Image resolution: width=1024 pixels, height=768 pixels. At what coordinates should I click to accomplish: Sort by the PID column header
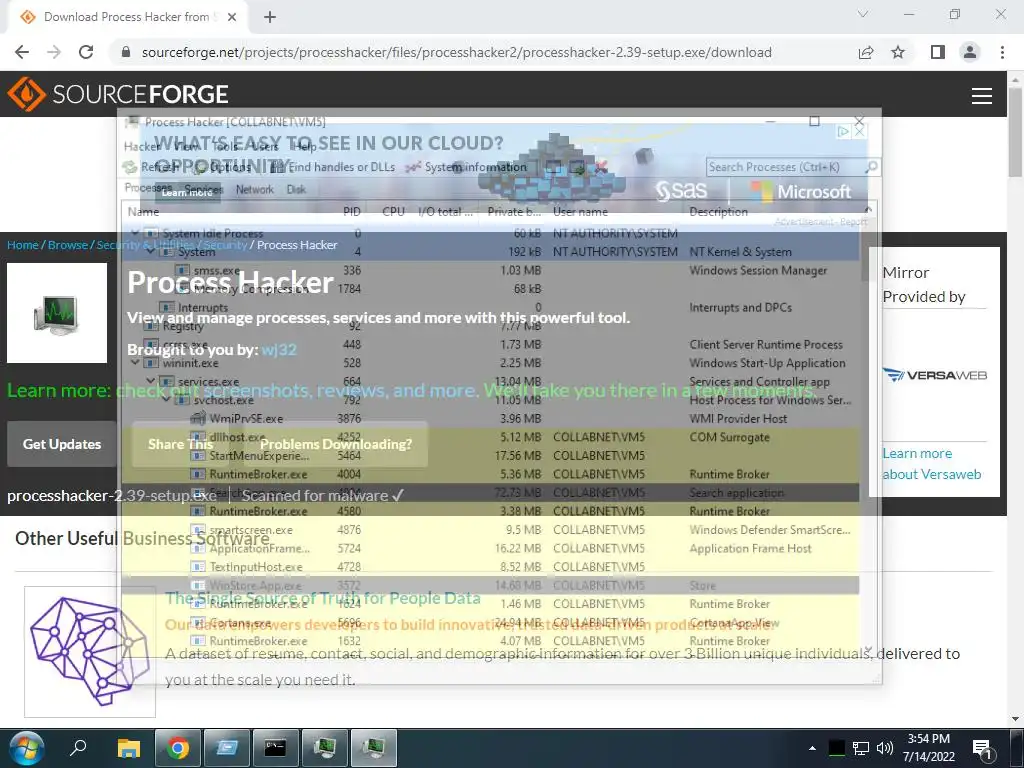point(351,212)
